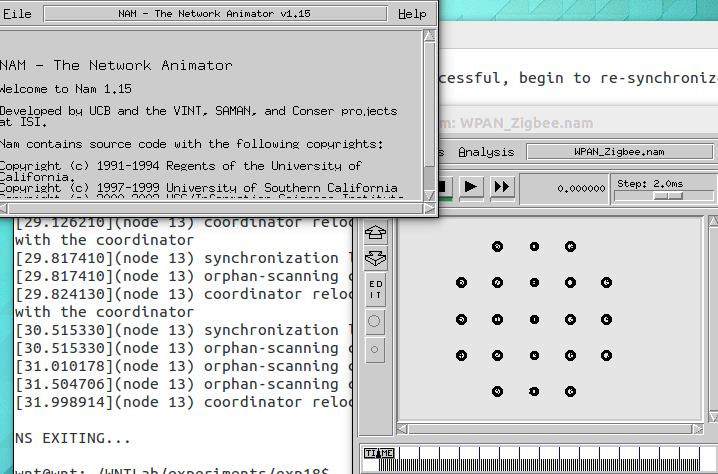718x474 pixels.
Task: Click 'begin to re-synchroniz' text in background window
Action: tap(618, 78)
